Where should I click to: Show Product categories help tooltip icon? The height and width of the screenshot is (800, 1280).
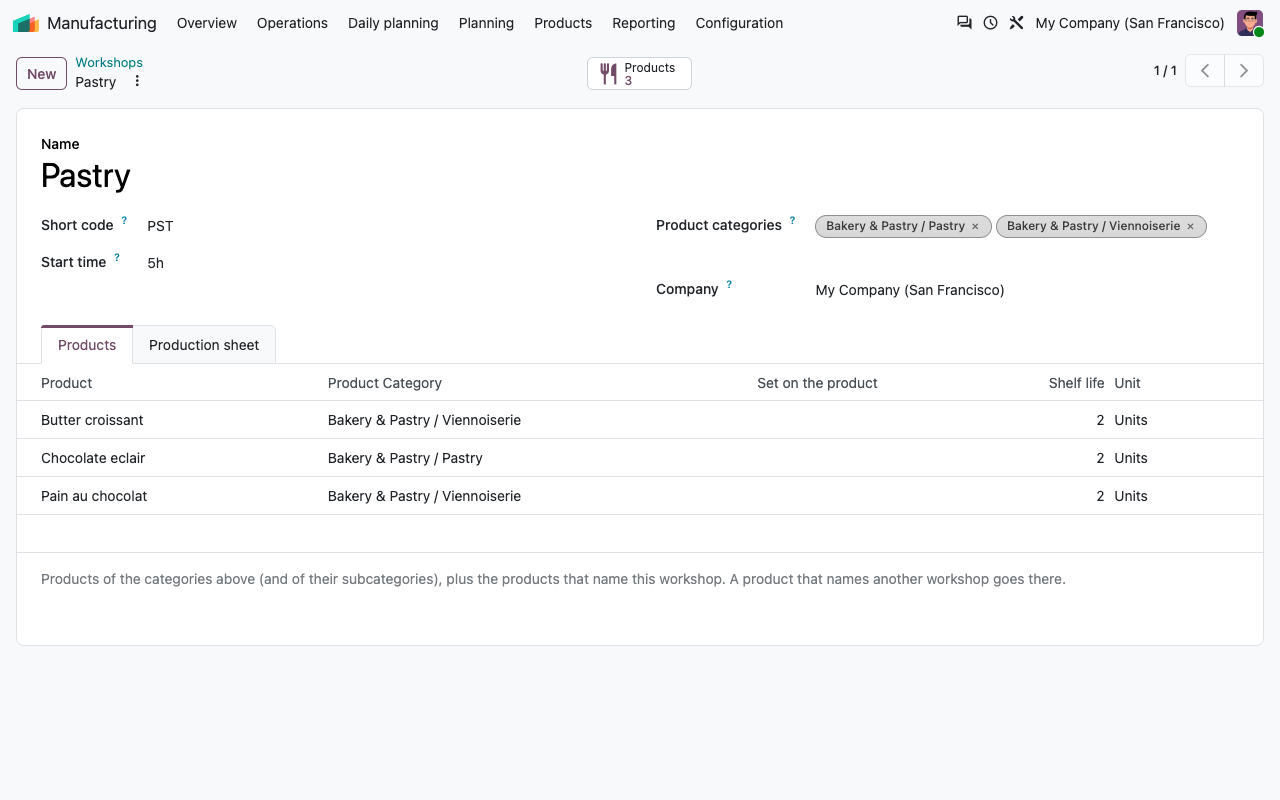pyautogui.click(x=793, y=220)
